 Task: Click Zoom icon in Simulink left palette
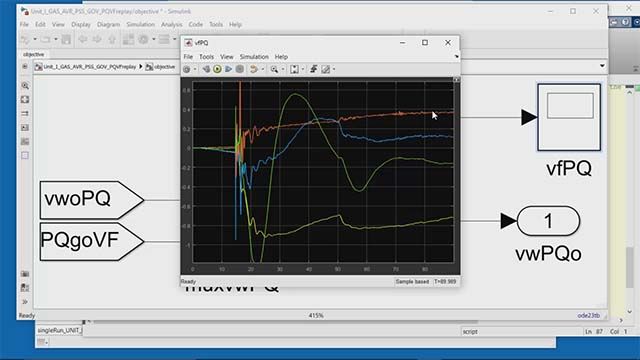point(25,86)
